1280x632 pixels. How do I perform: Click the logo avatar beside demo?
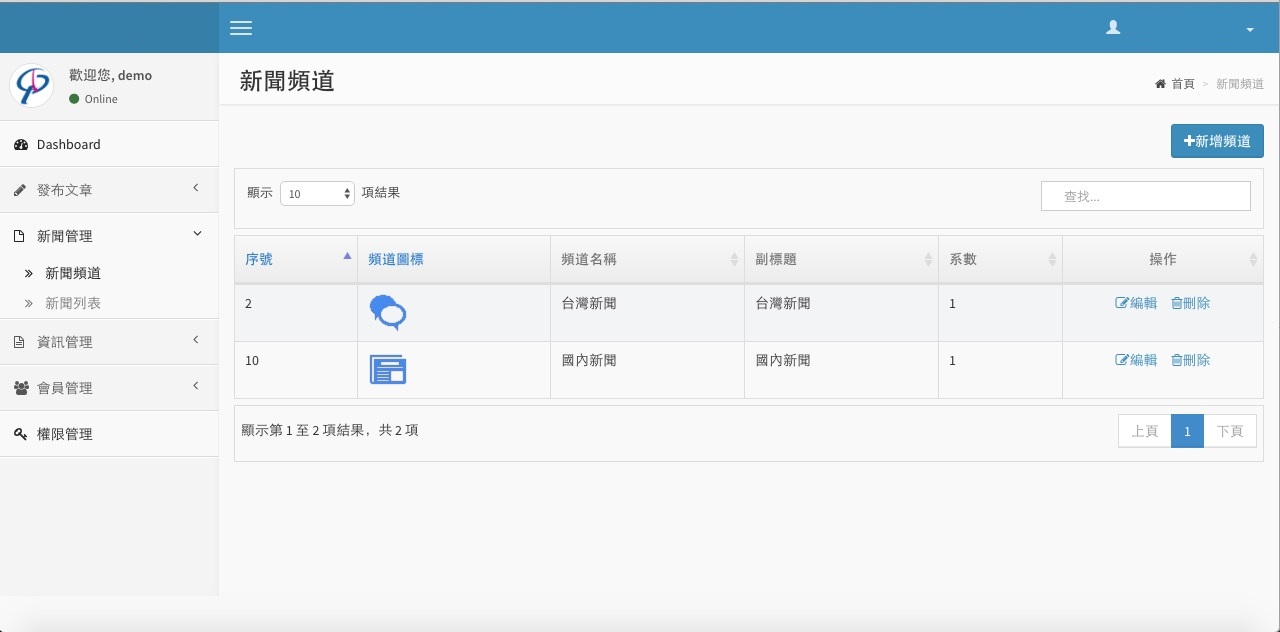pos(31,86)
